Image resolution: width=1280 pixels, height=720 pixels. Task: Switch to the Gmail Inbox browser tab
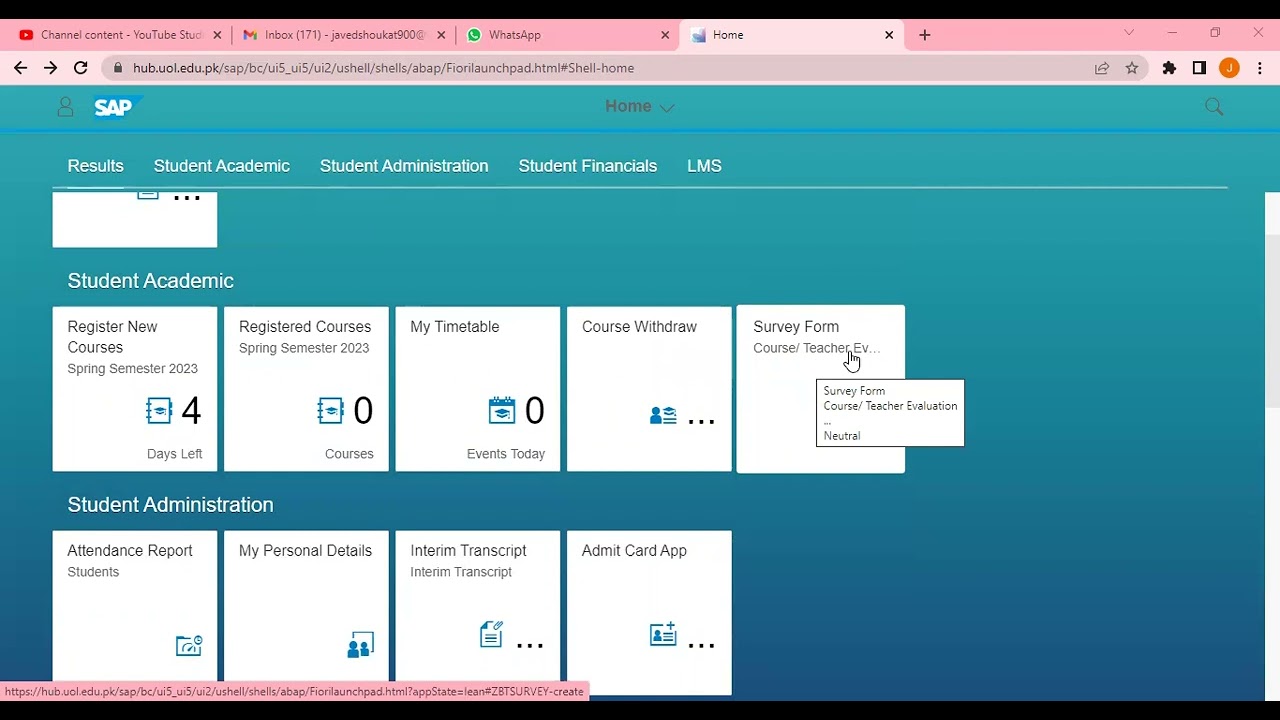343,35
